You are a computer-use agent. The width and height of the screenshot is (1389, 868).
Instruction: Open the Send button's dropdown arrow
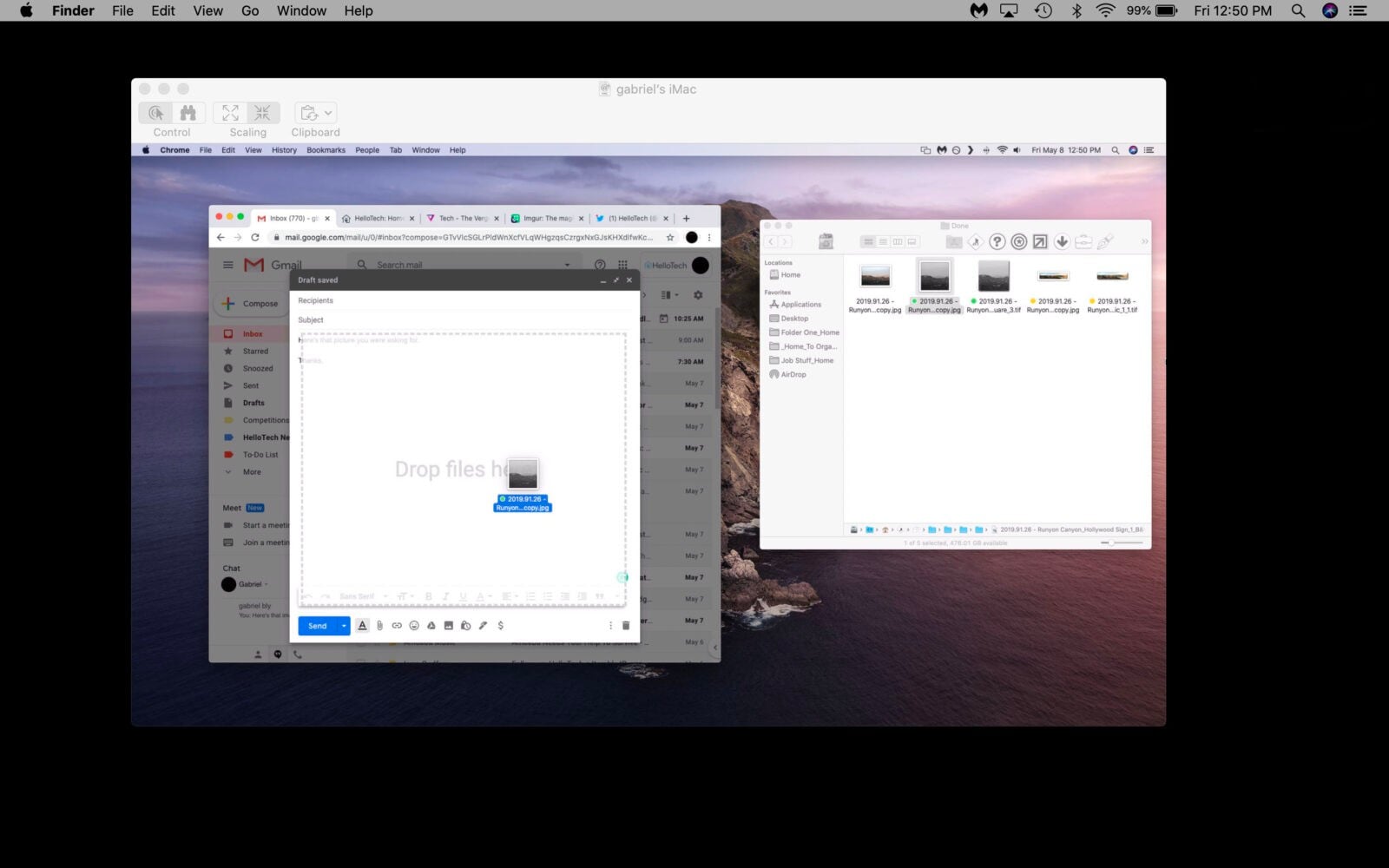pos(344,625)
